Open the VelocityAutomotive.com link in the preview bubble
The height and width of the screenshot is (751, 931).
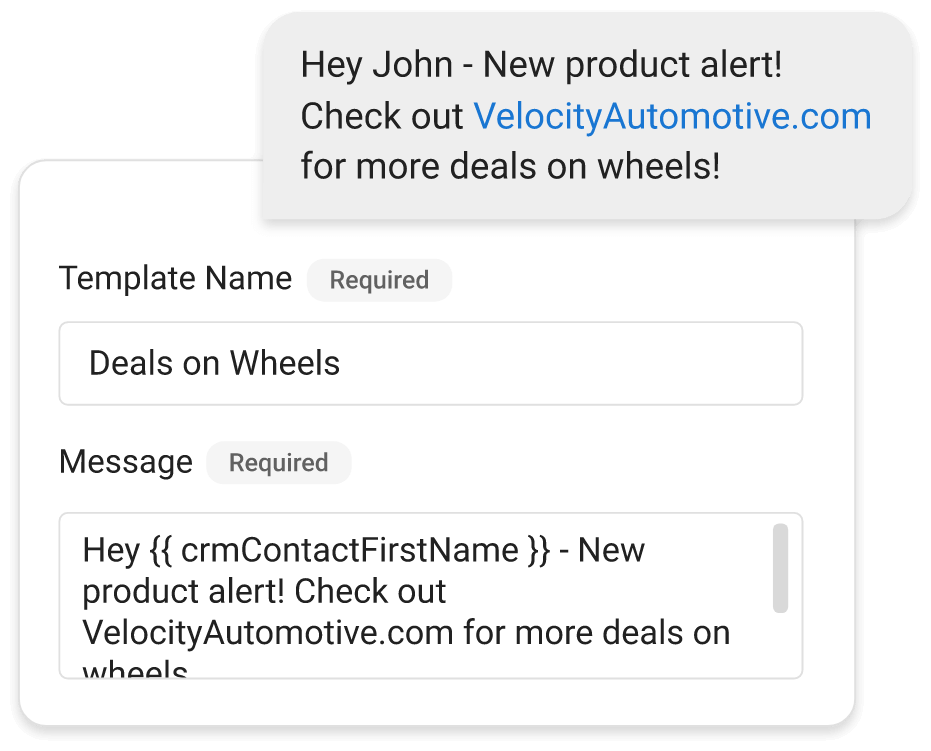pyautogui.click(x=672, y=117)
